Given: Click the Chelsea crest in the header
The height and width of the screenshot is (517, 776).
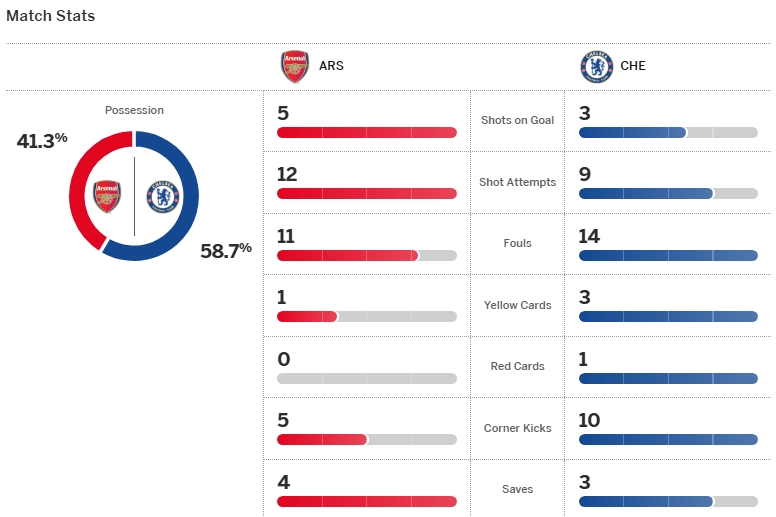Looking at the screenshot, I should [597, 66].
